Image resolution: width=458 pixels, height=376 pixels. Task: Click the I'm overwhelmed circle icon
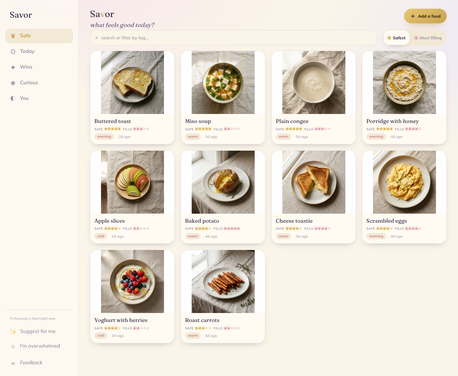(x=13, y=346)
